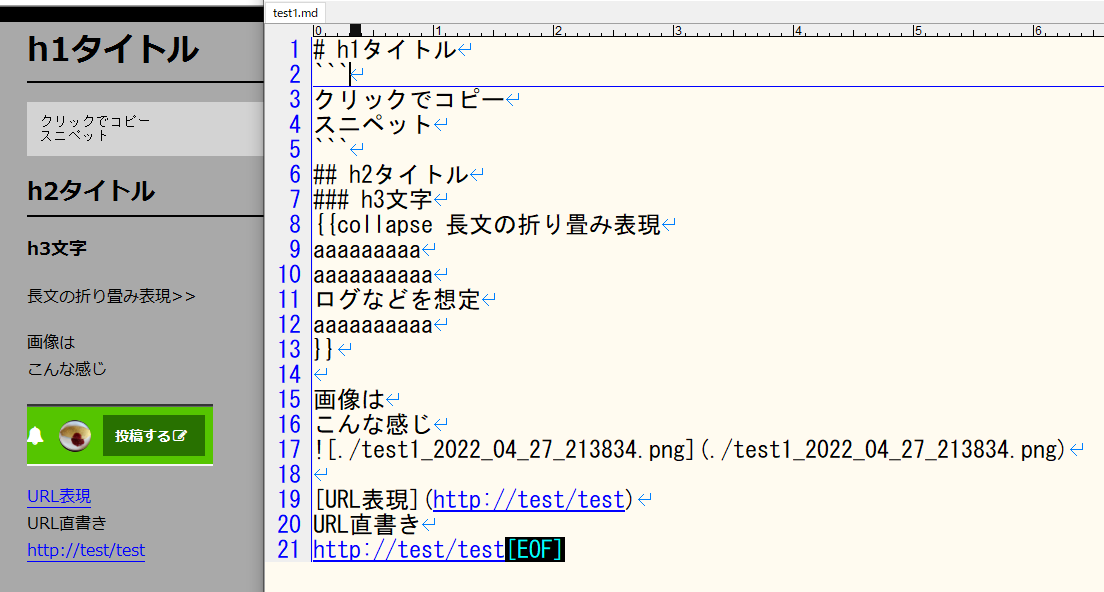The image size is (1104, 592).
Task: Click the h2タイトル heading in preview
Action: pyautogui.click(x=91, y=191)
